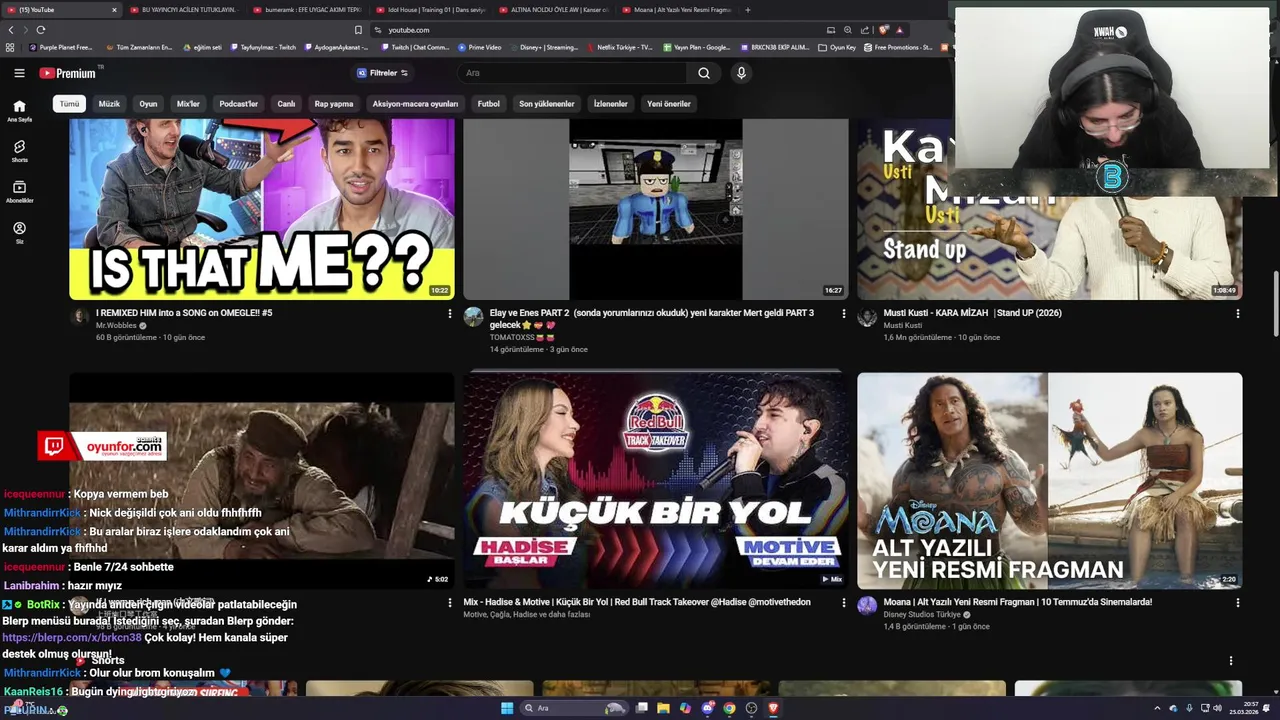Viewport: 1280px width, 720px height.
Task: Open the Mr.Wobbles channel link
Action: tap(116, 326)
